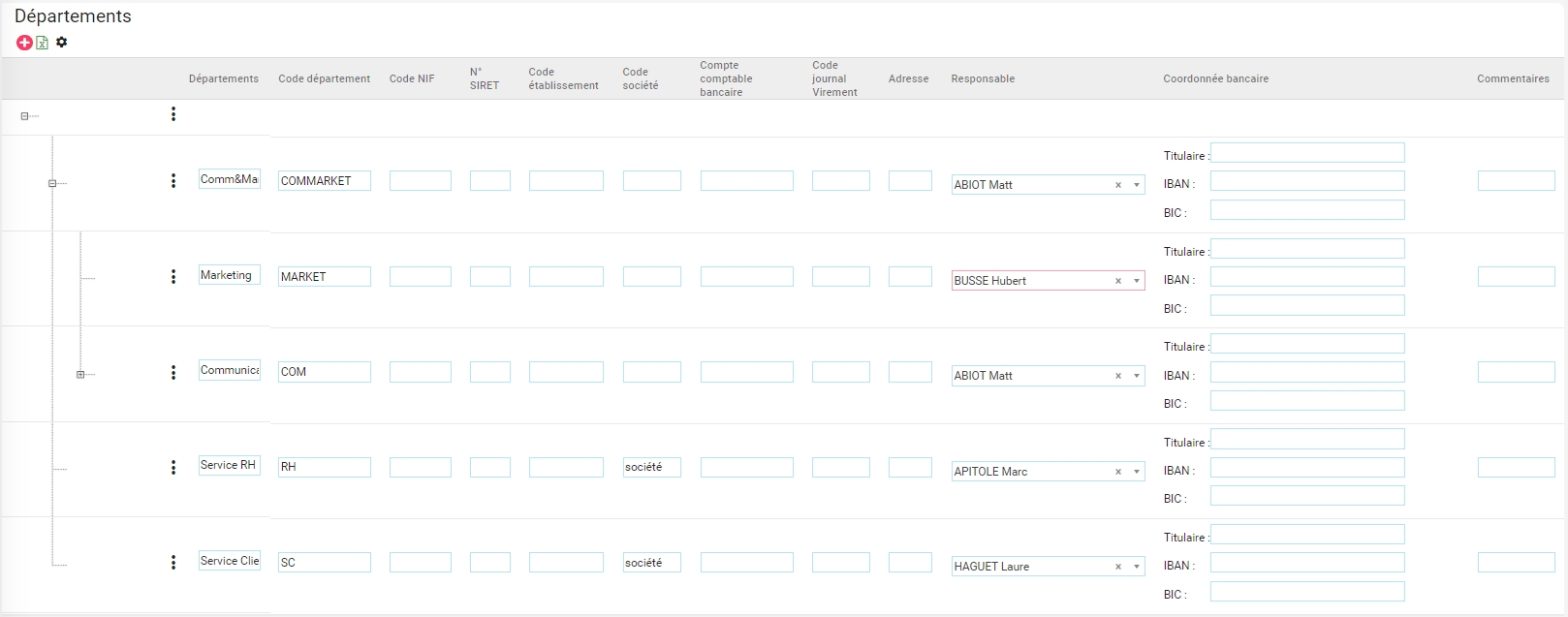Open the three-dot menu for Service Clie row
1568x617 pixels.
[173, 563]
